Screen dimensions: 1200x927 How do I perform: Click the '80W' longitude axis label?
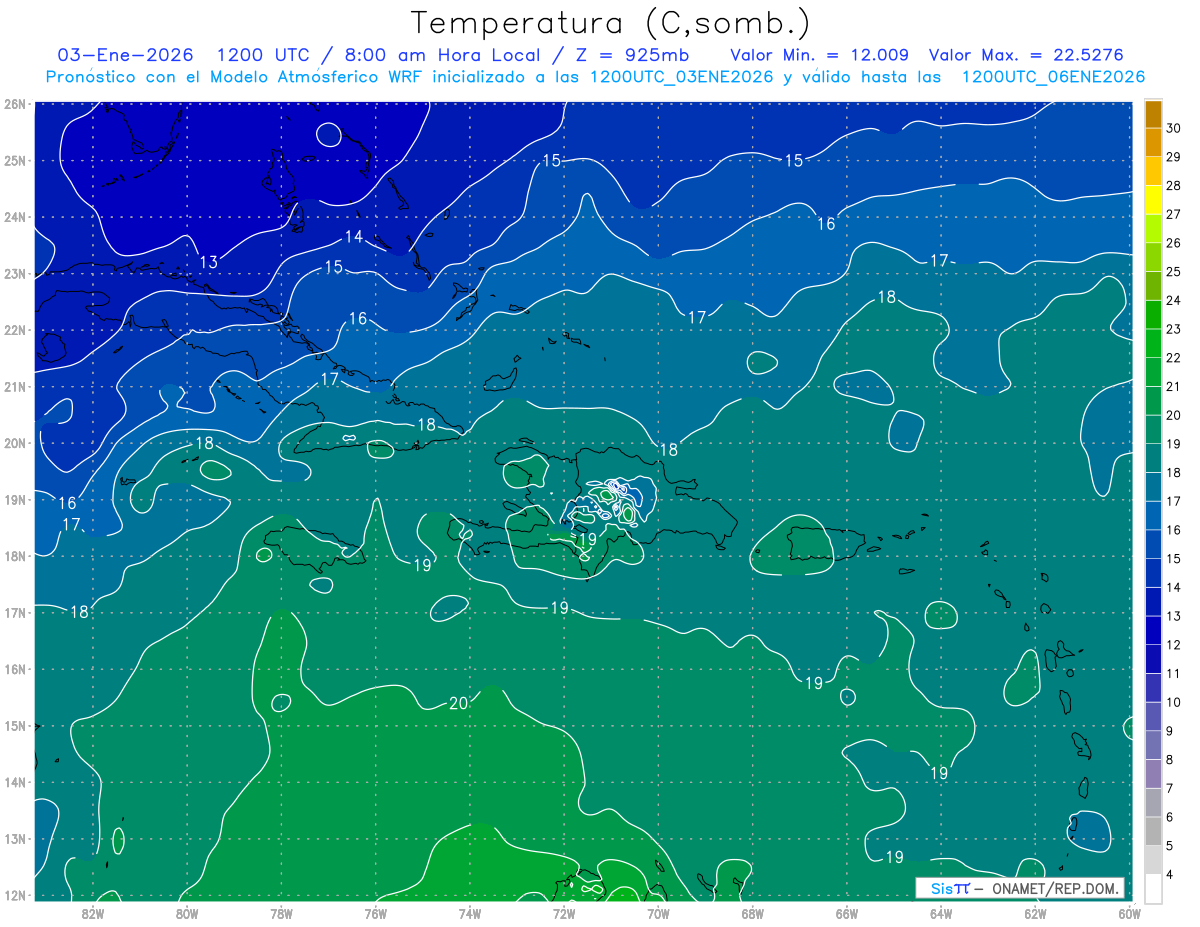(x=186, y=913)
